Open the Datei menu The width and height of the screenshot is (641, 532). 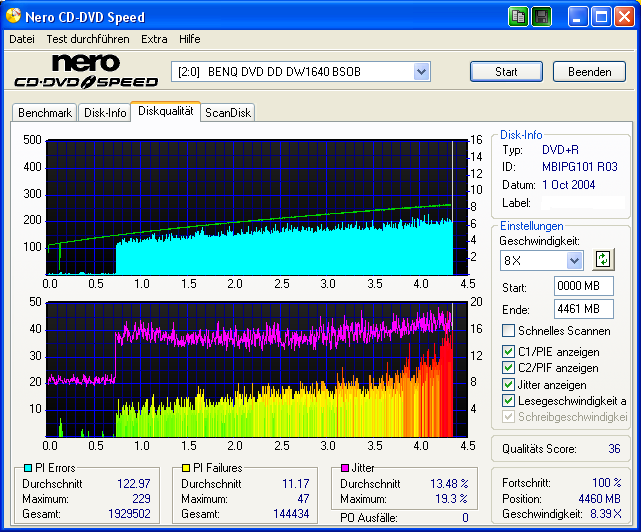(21, 39)
